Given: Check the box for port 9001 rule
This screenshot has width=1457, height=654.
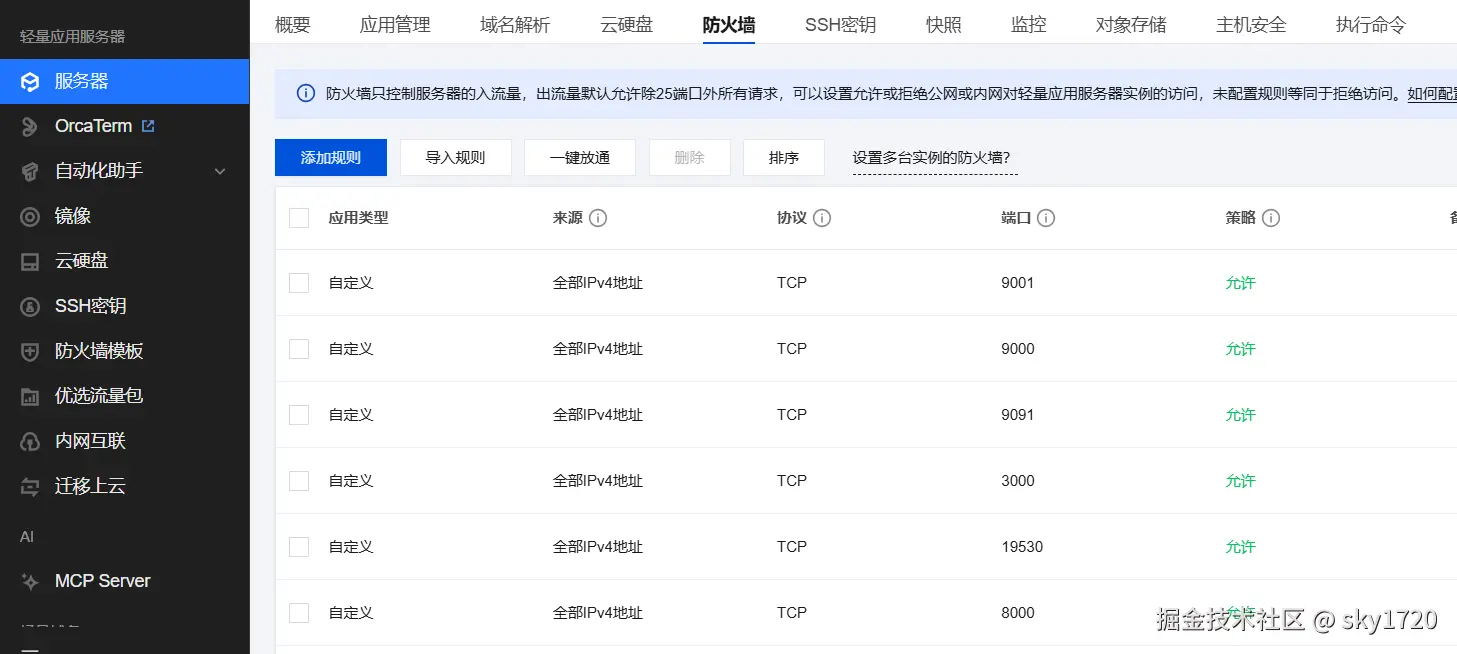Looking at the screenshot, I should click(299, 283).
